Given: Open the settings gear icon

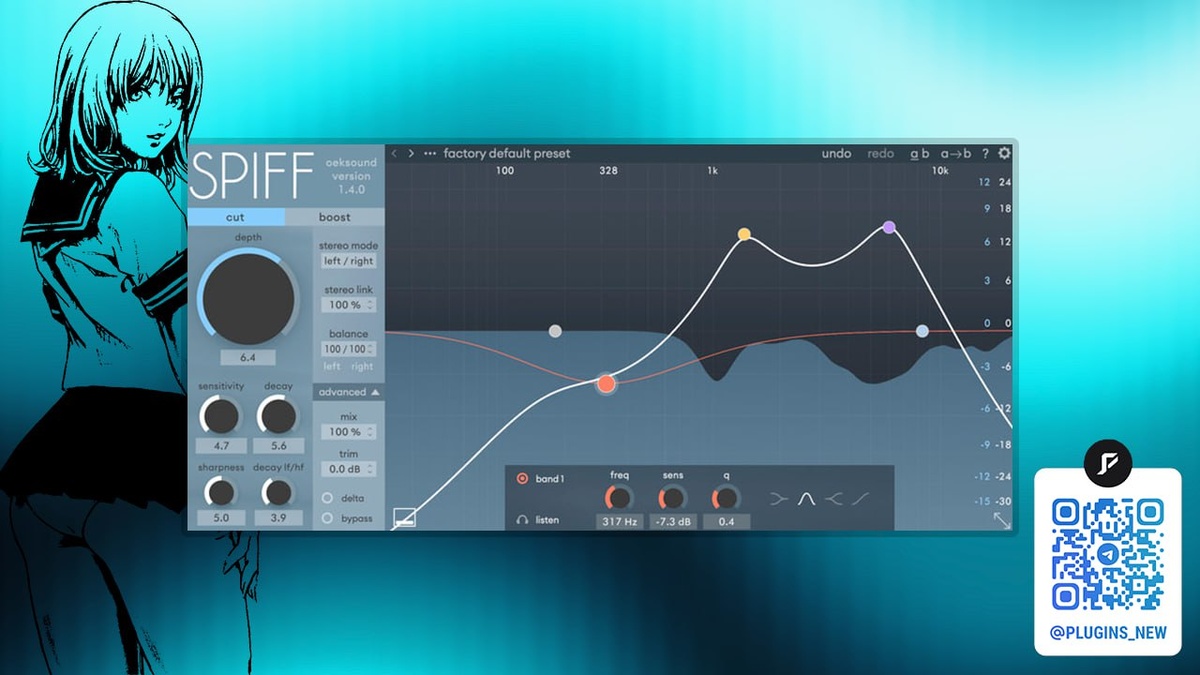Looking at the screenshot, I should pyautogui.click(x=1005, y=154).
